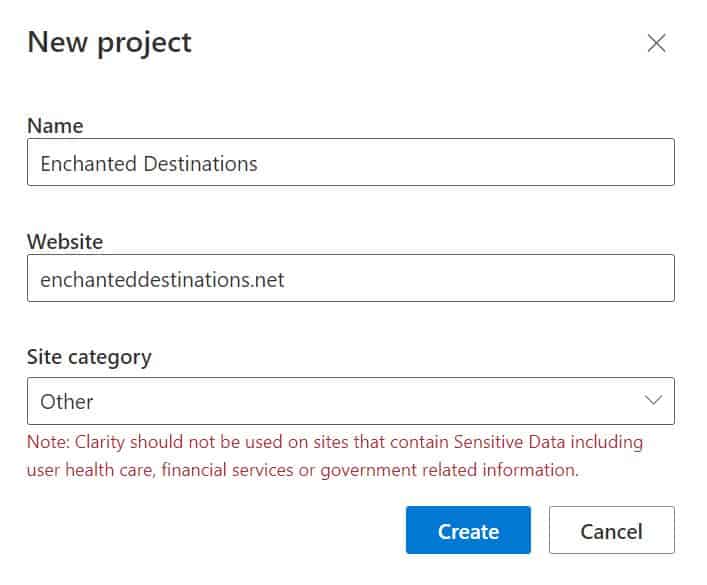Click the Website field label
Viewport: 707px width, 585px height.
pyautogui.click(x=65, y=242)
